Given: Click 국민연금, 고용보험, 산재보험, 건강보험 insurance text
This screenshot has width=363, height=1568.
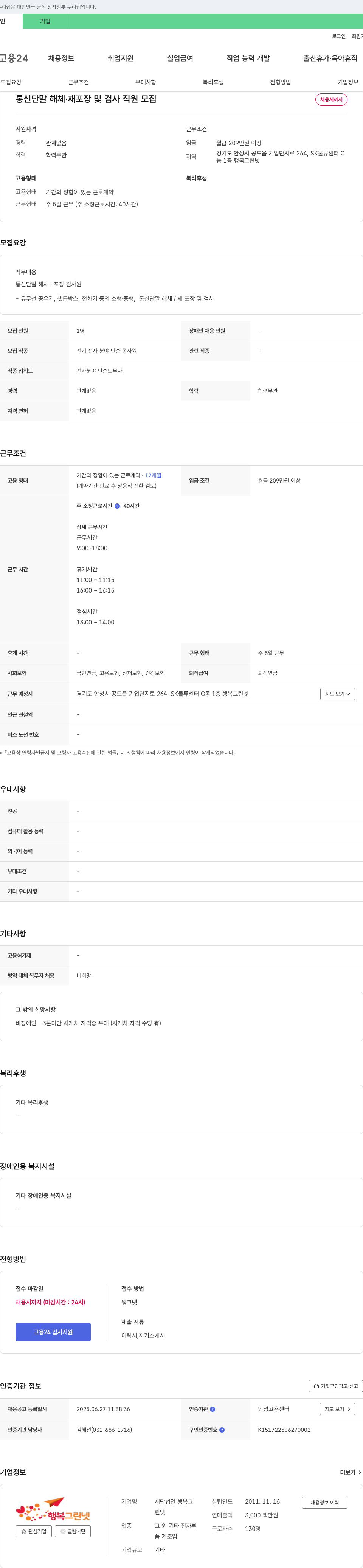Looking at the screenshot, I should click(x=121, y=673).
